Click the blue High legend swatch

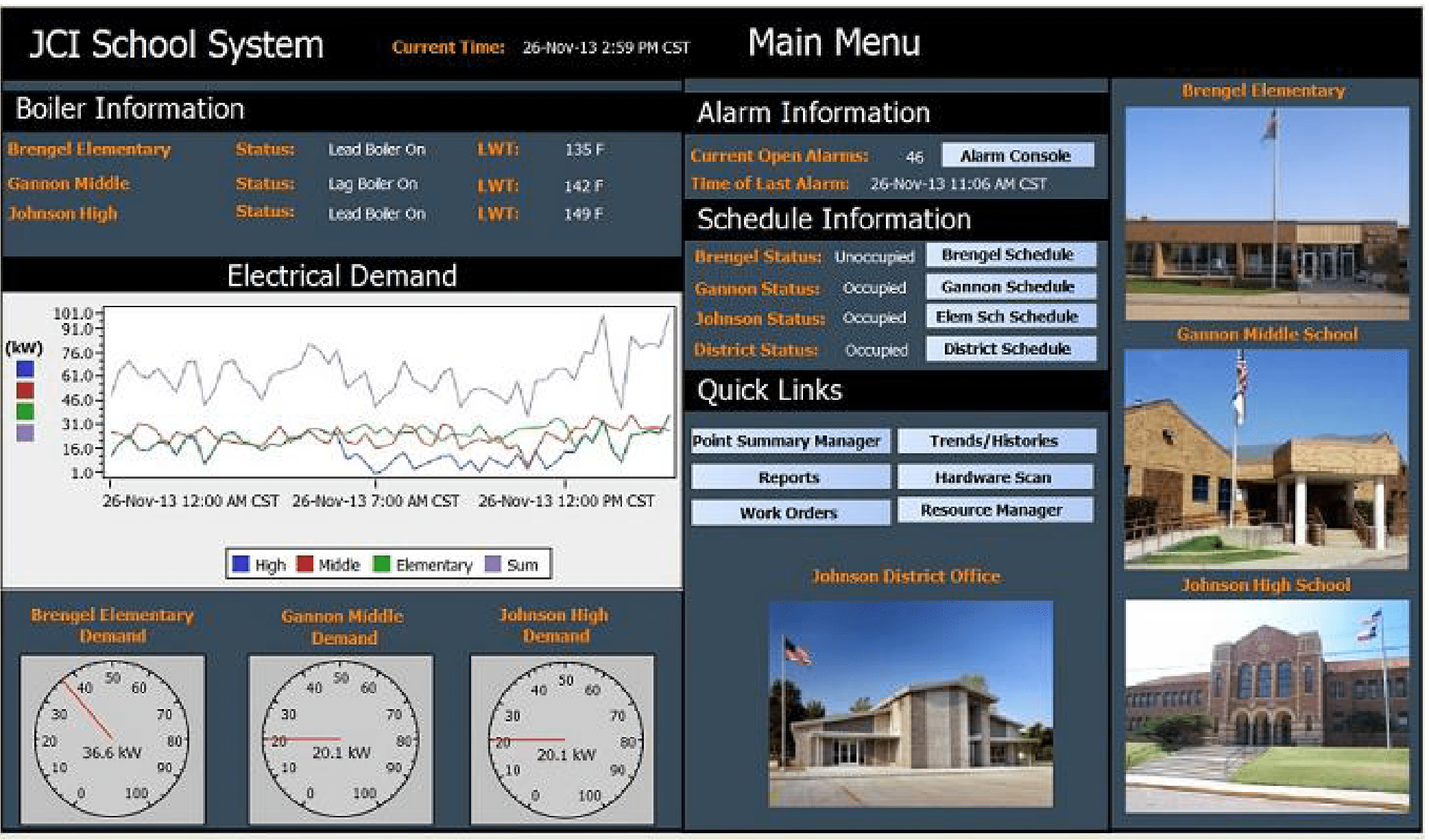(x=241, y=564)
